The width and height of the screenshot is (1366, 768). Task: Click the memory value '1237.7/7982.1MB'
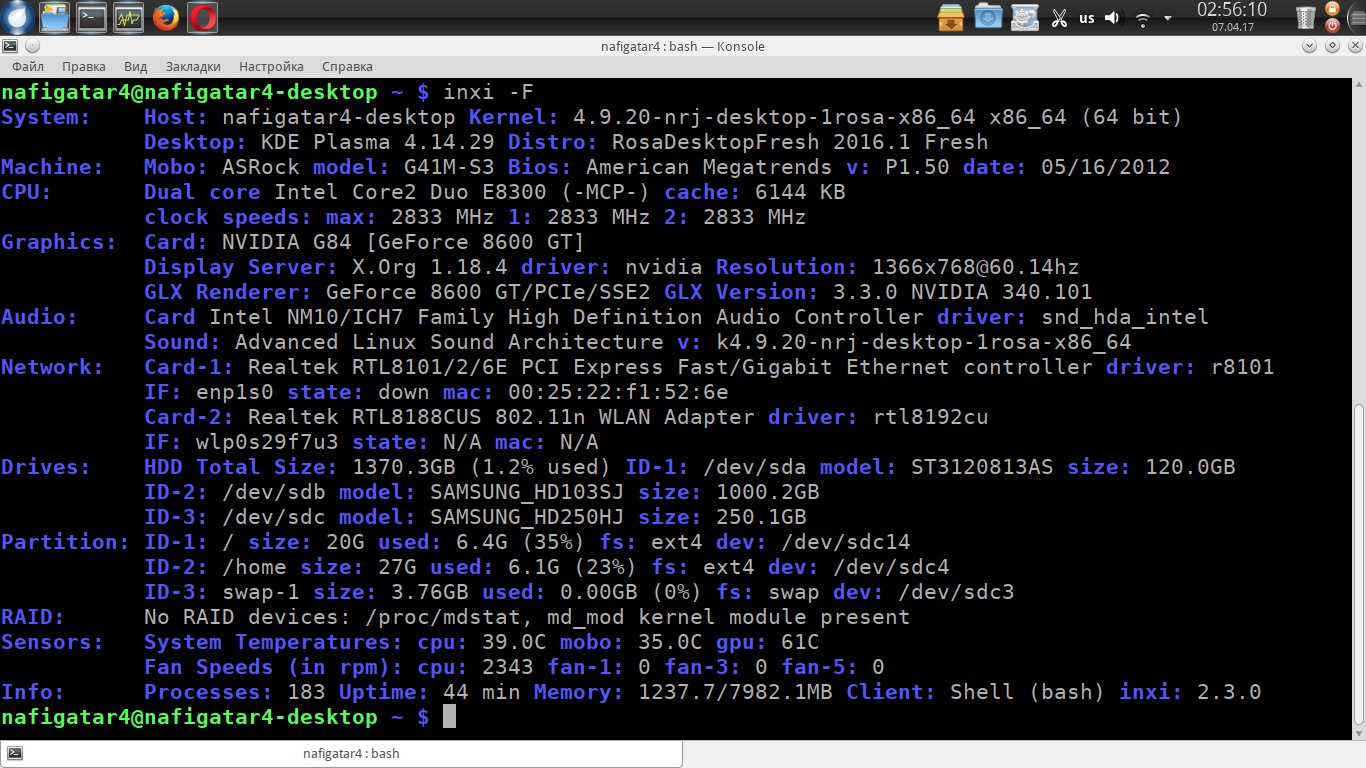point(736,692)
